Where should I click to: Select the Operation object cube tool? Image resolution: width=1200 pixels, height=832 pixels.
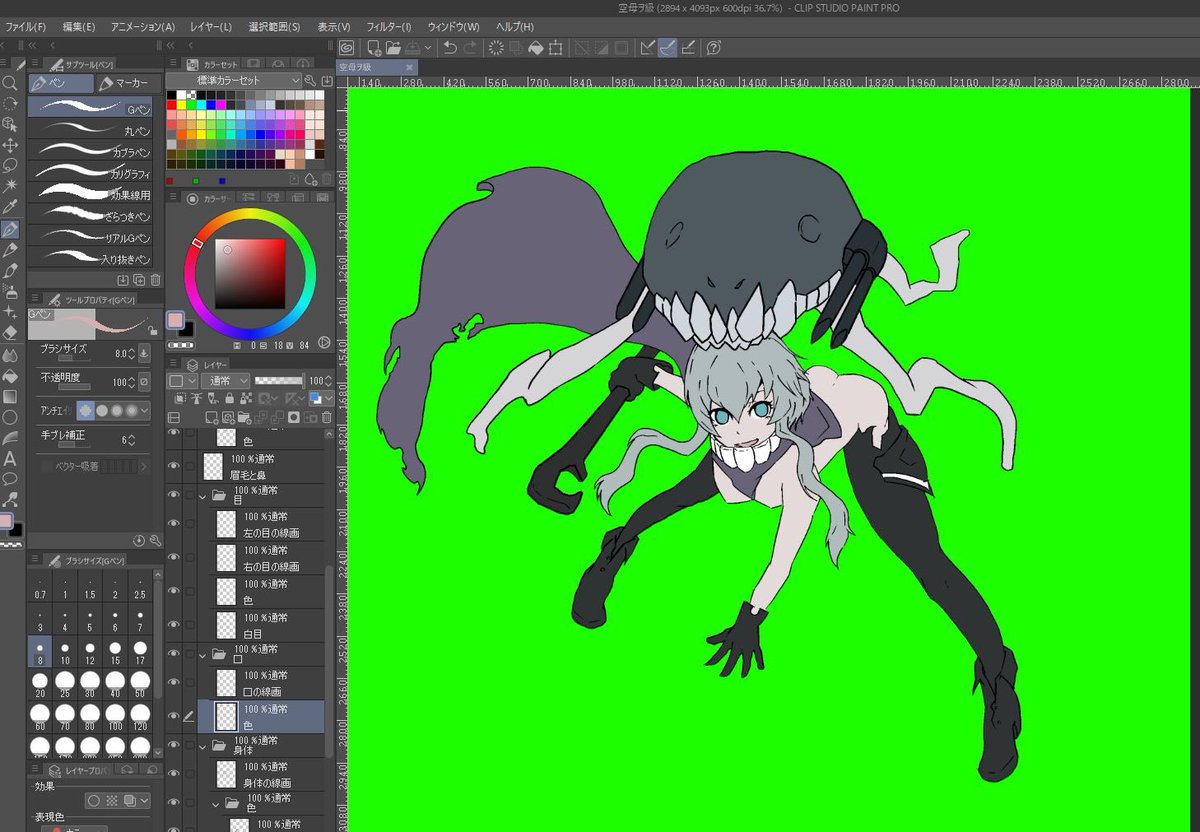coord(10,124)
